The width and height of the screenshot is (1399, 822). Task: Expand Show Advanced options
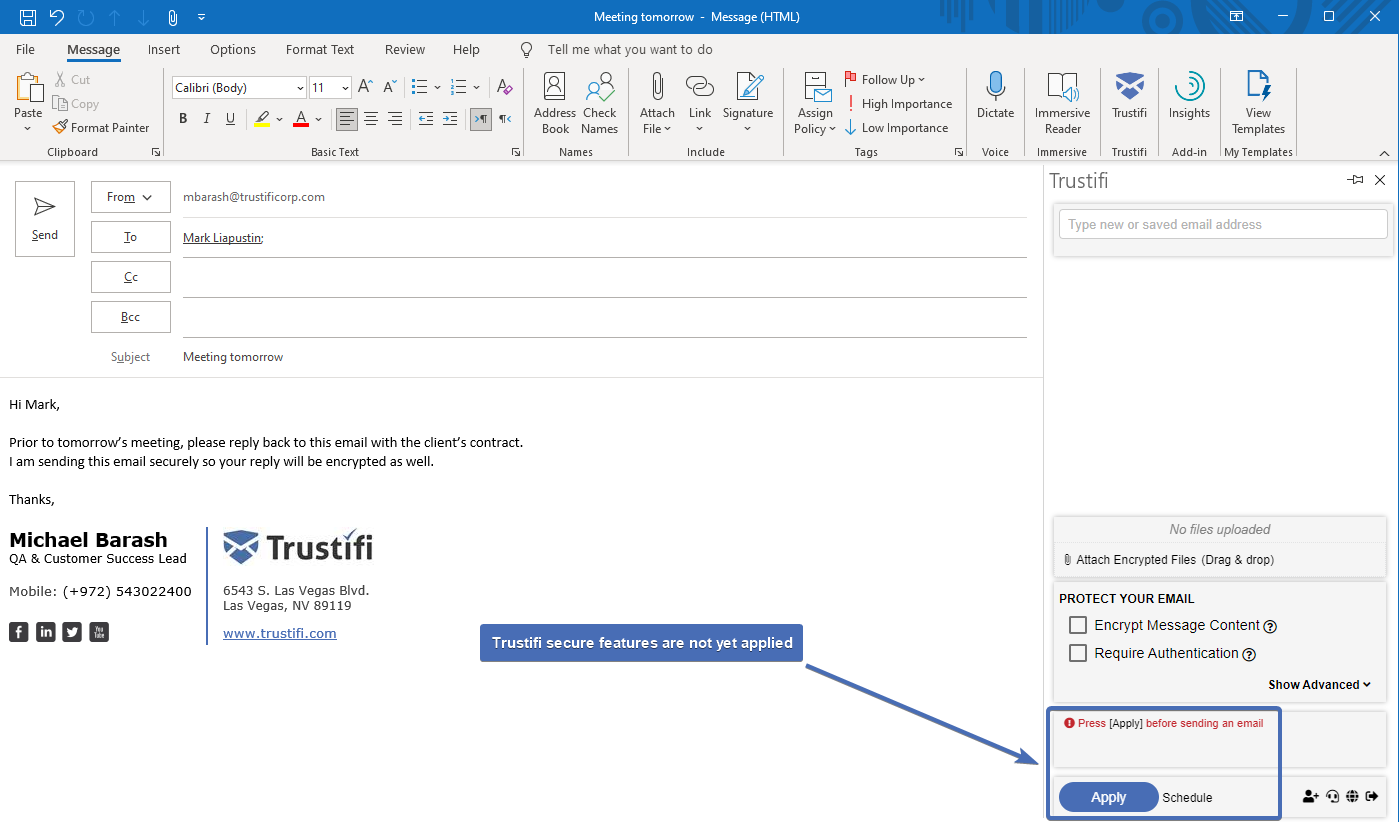[x=1320, y=685]
